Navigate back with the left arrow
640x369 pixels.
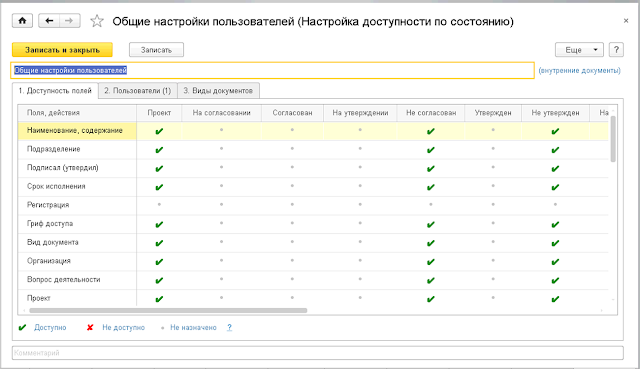(x=49, y=20)
